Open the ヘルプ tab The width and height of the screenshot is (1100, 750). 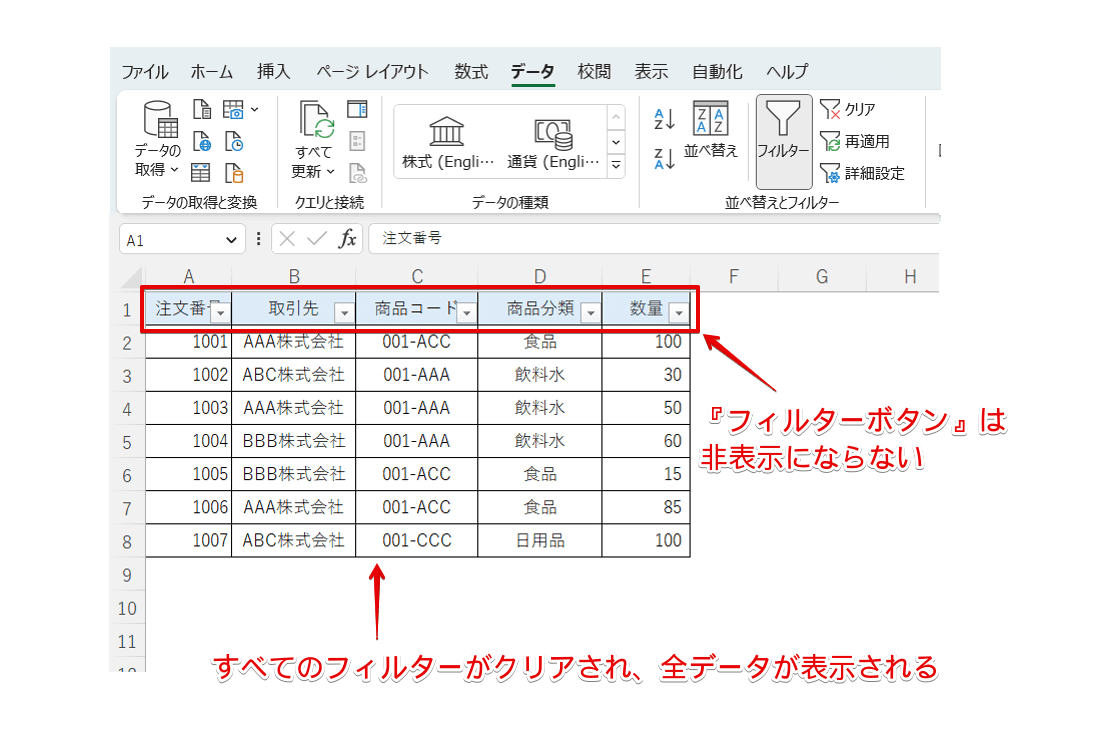(786, 72)
